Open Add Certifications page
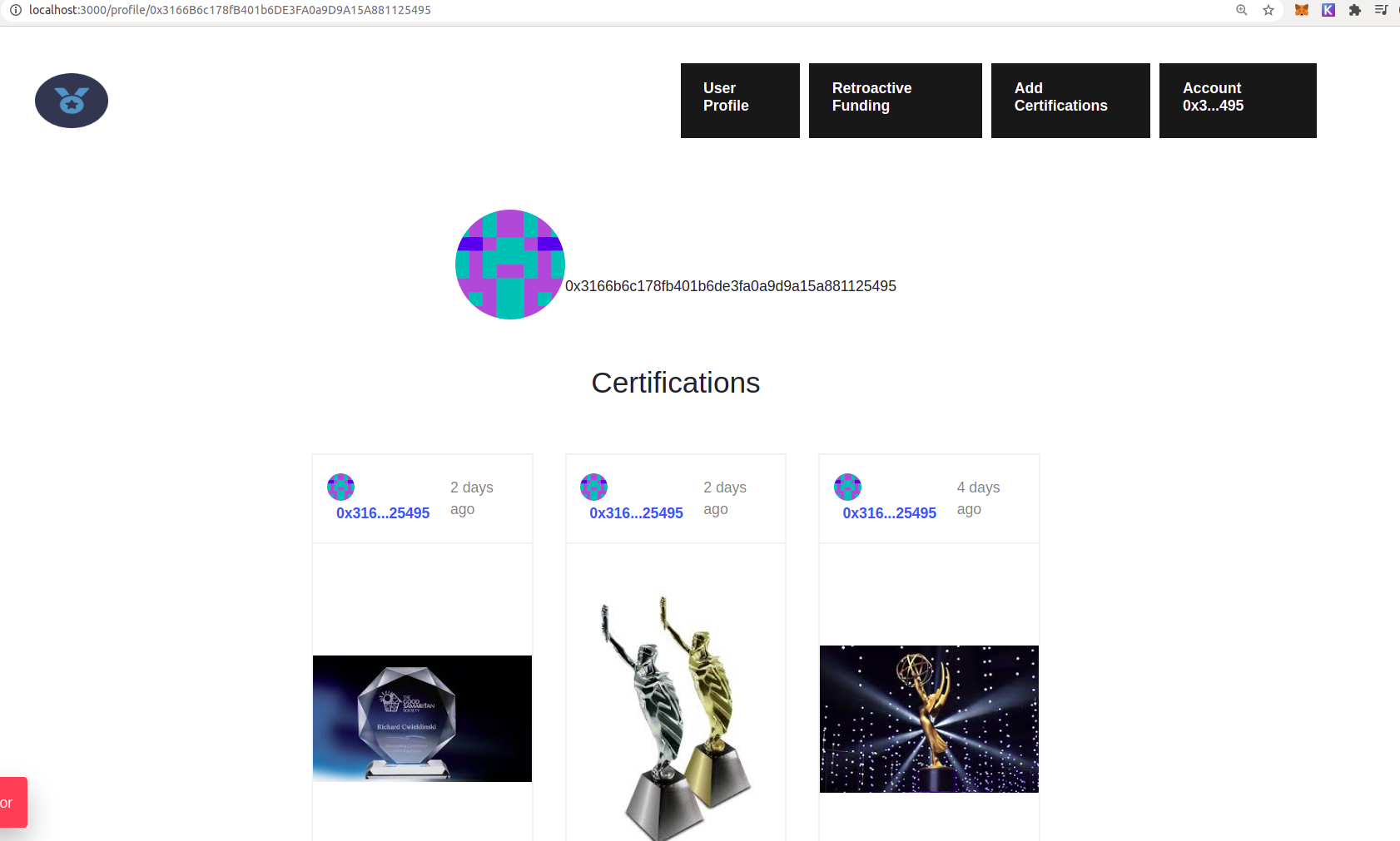This screenshot has height=841, width=1400. (1070, 101)
